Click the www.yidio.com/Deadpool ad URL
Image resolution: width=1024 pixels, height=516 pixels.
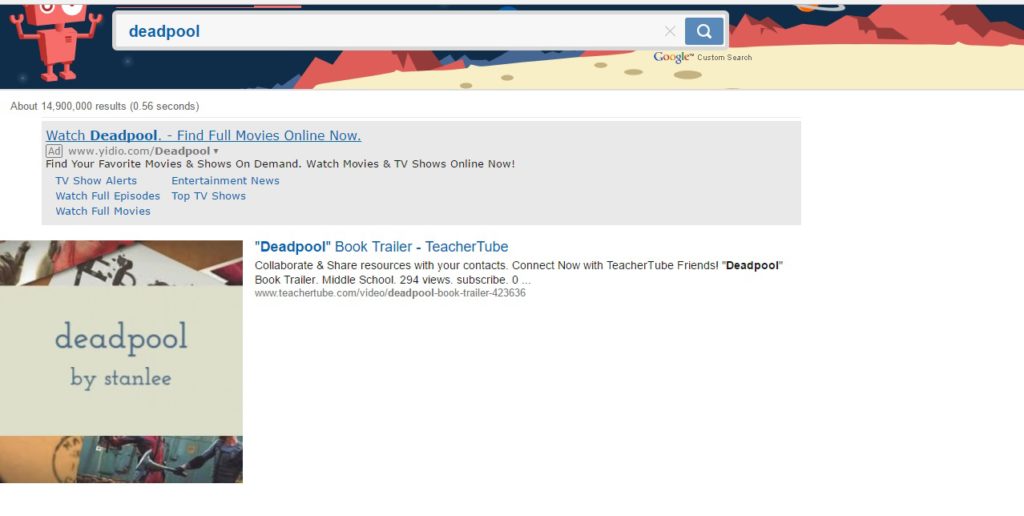coord(139,151)
